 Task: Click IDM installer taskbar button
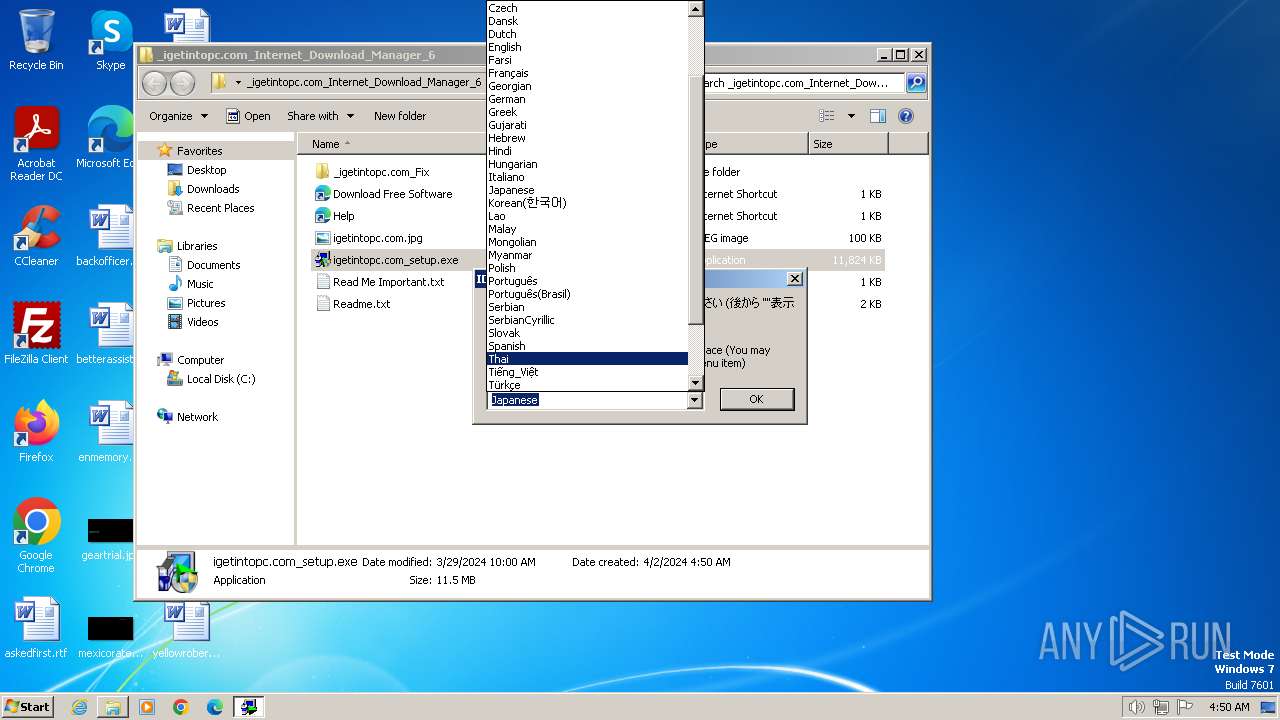(x=248, y=707)
